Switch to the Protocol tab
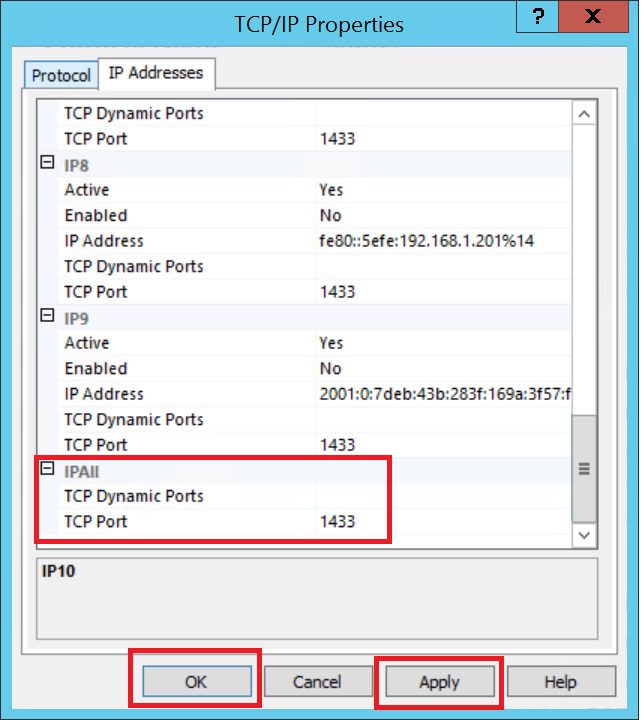This screenshot has width=642, height=720. pyautogui.click(x=61, y=75)
